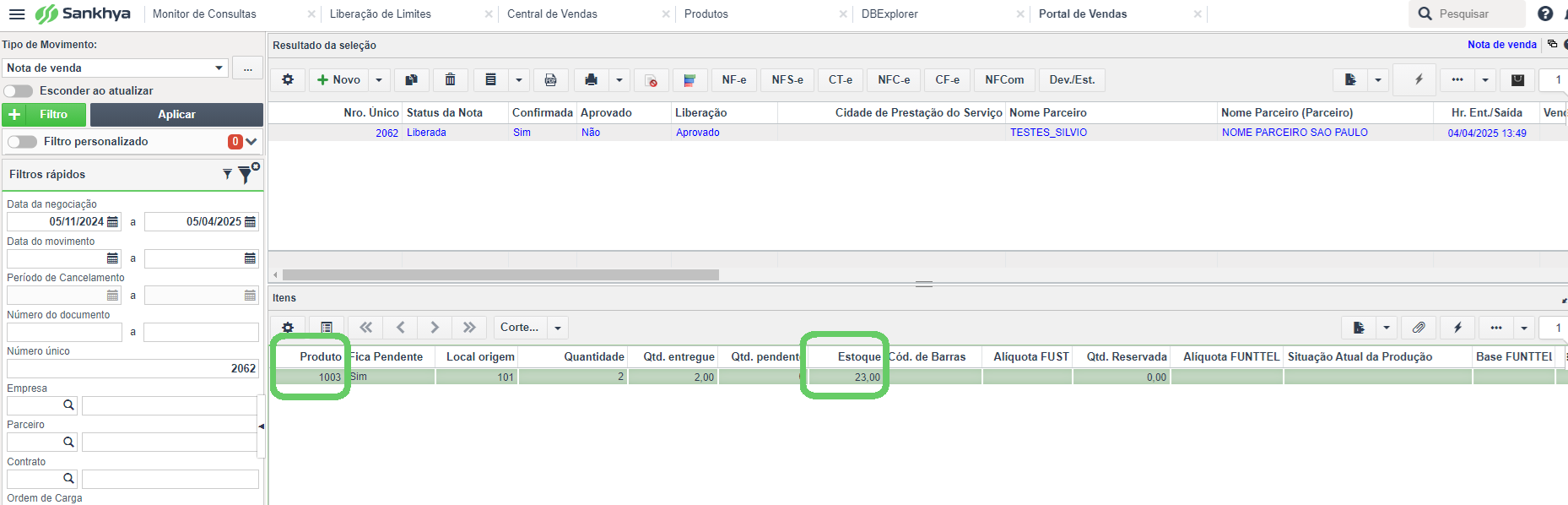1568x505 pixels.
Task: Click the inbox tray icon in results toolbar
Action: [1517, 79]
